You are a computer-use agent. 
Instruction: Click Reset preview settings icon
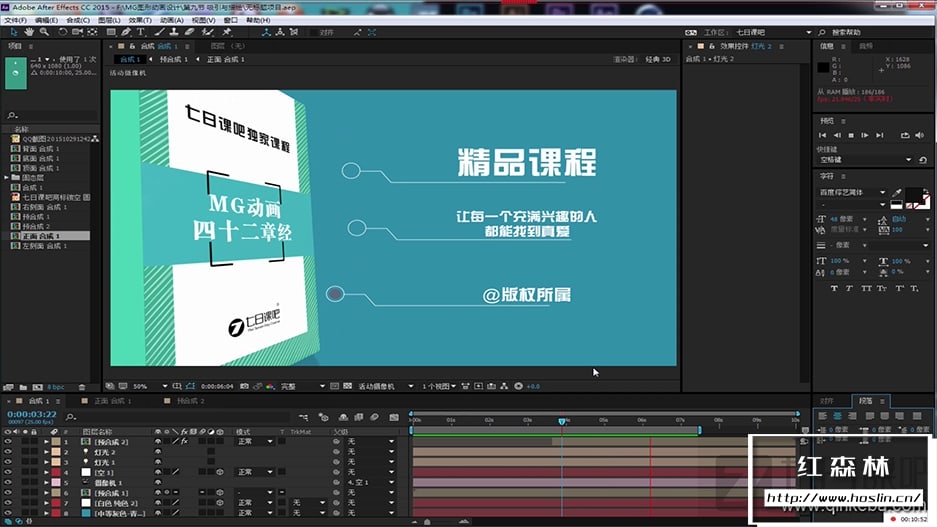tap(923, 160)
